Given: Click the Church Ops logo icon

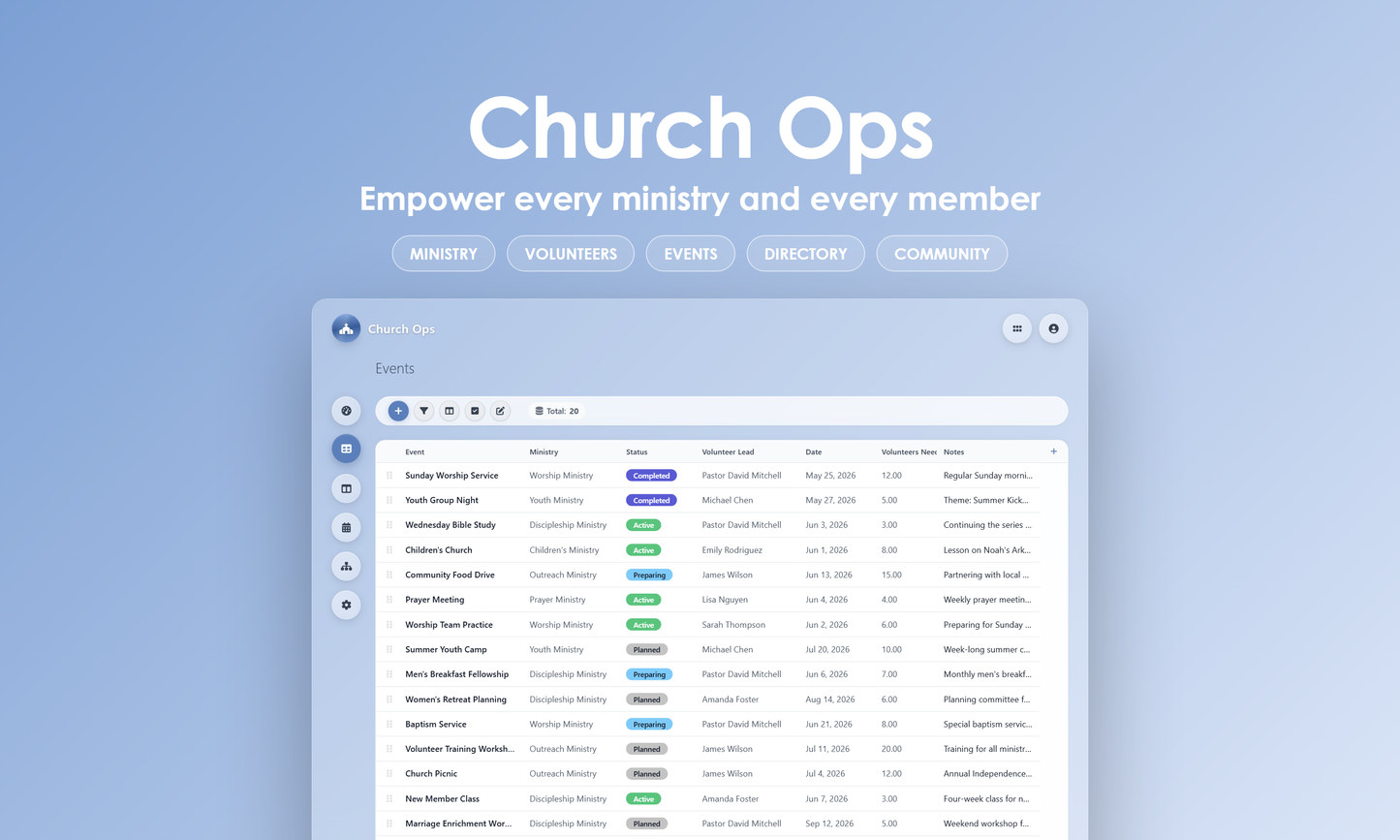Looking at the screenshot, I should [346, 328].
